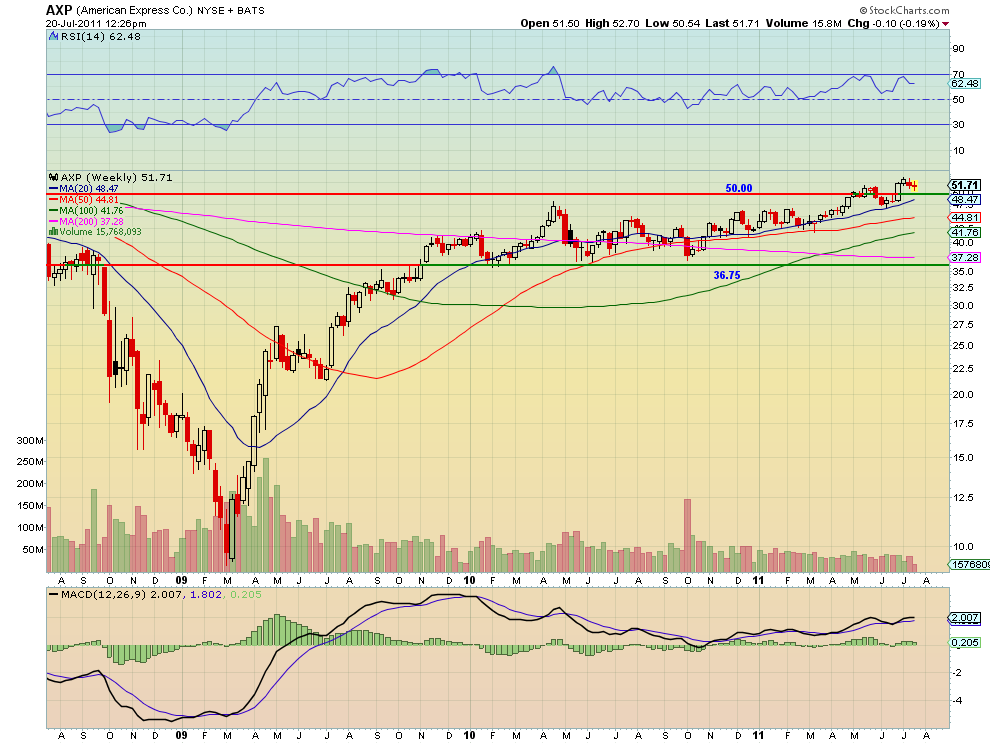Click the "11" year marker under the volume bars
Image resolution: width=990 pixels, height=744 pixels.
[x=758, y=580]
